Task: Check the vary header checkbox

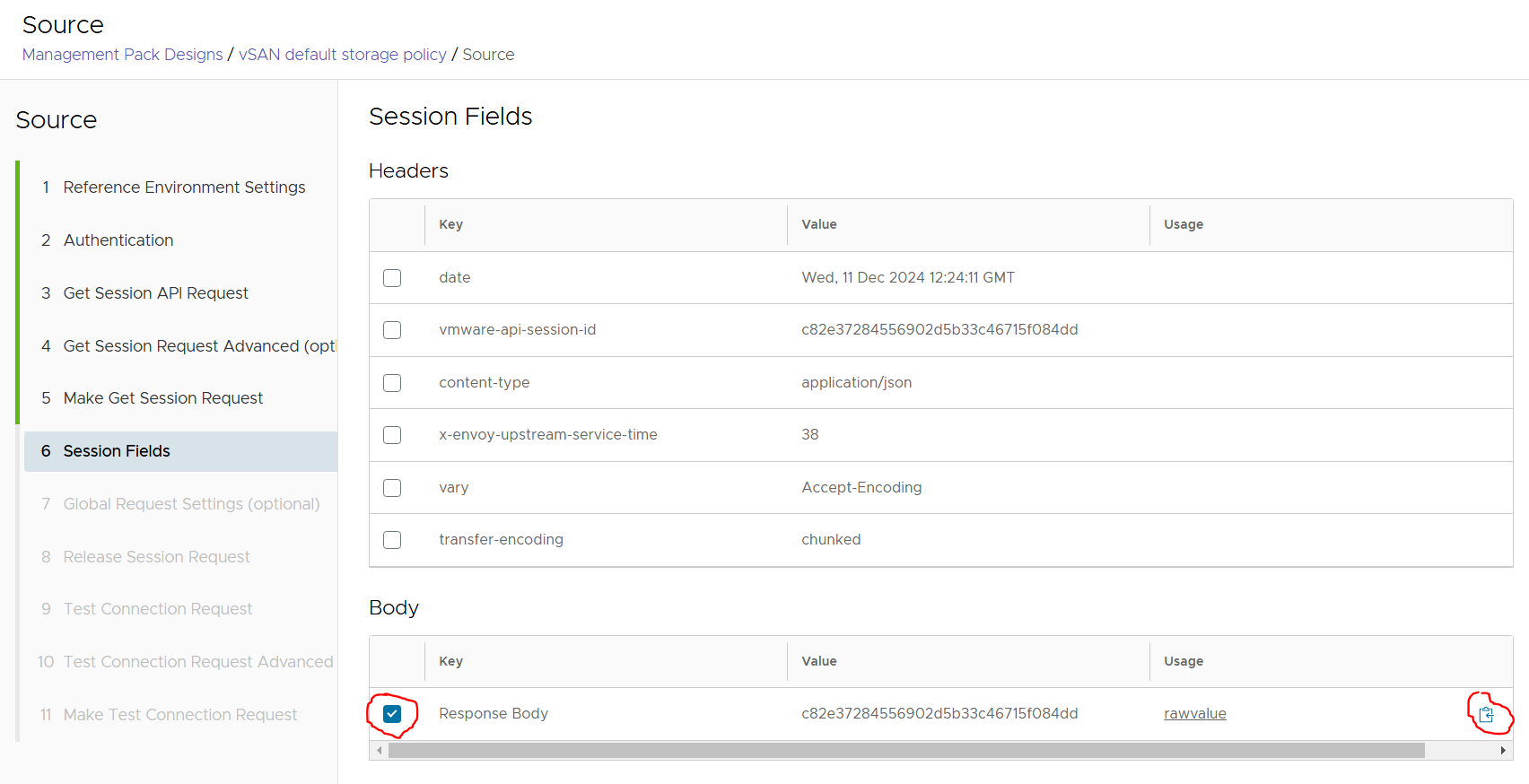Action: (x=392, y=488)
